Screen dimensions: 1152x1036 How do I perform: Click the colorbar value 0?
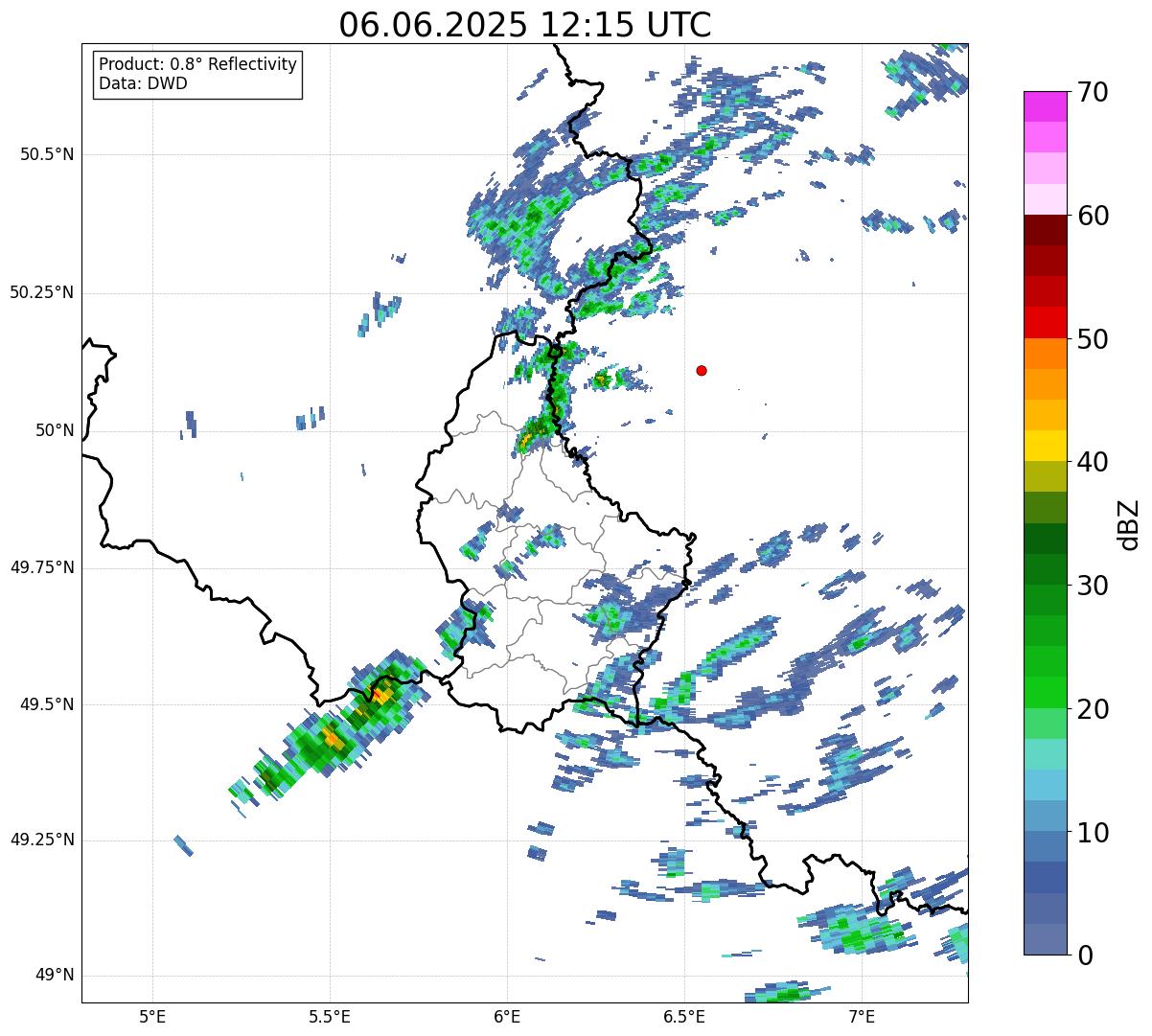pos(1085,955)
